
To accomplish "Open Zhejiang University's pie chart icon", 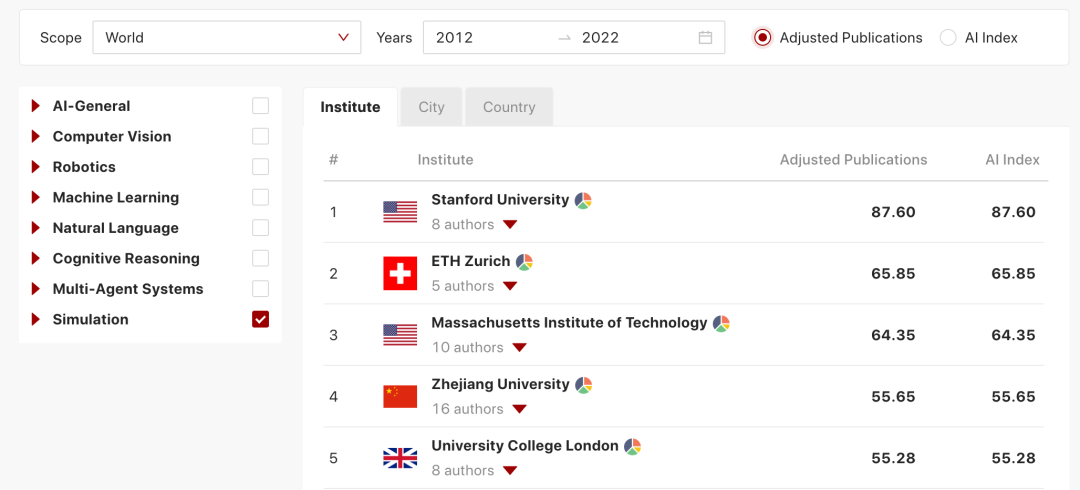I will (584, 385).
